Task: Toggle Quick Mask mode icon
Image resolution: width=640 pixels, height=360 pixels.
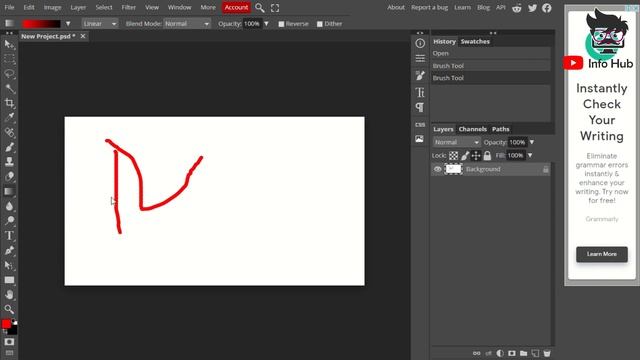Action: point(9,342)
